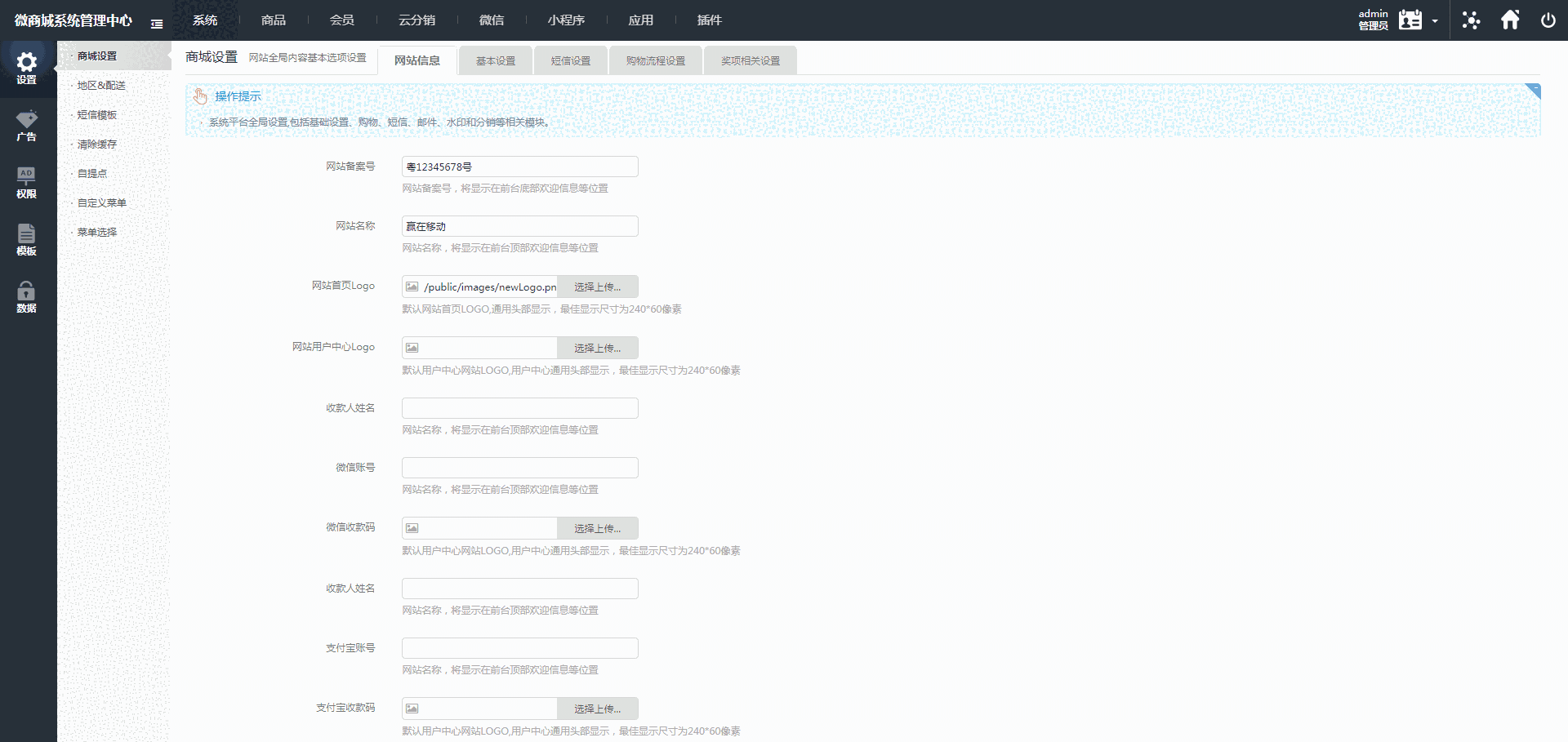Viewport: 1568px width, 742px height.
Task: Click the 微商城系统管理中心 title logo
Action: (x=73, y=20)
